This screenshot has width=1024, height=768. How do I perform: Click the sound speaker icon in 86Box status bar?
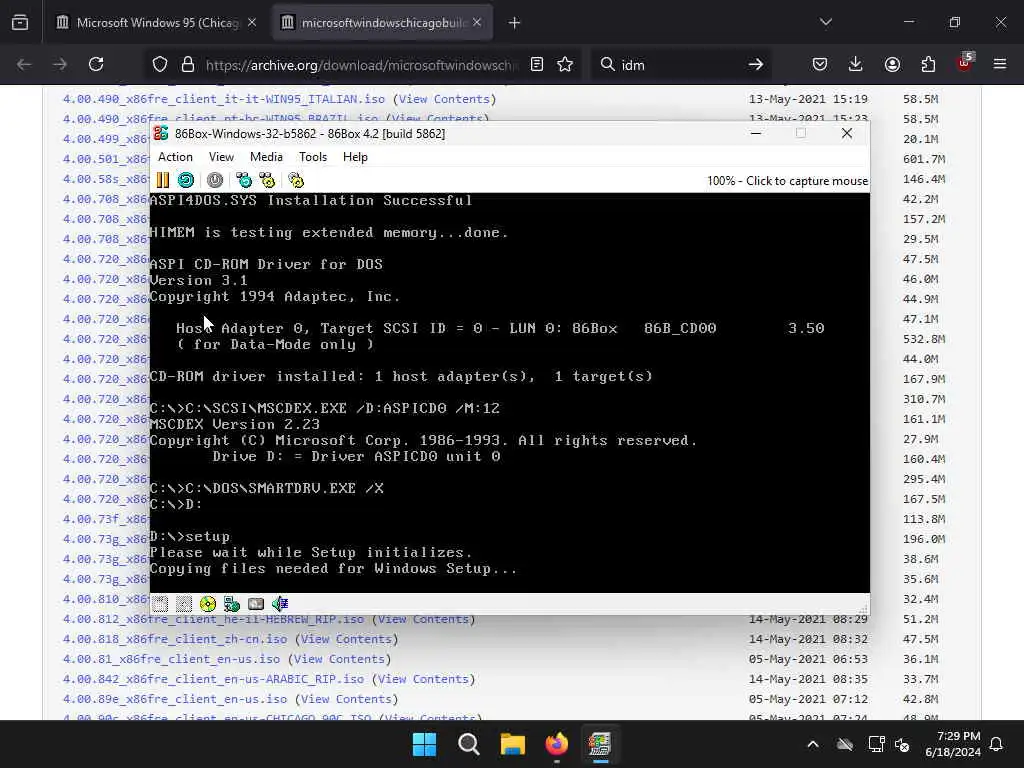[280, 604]
